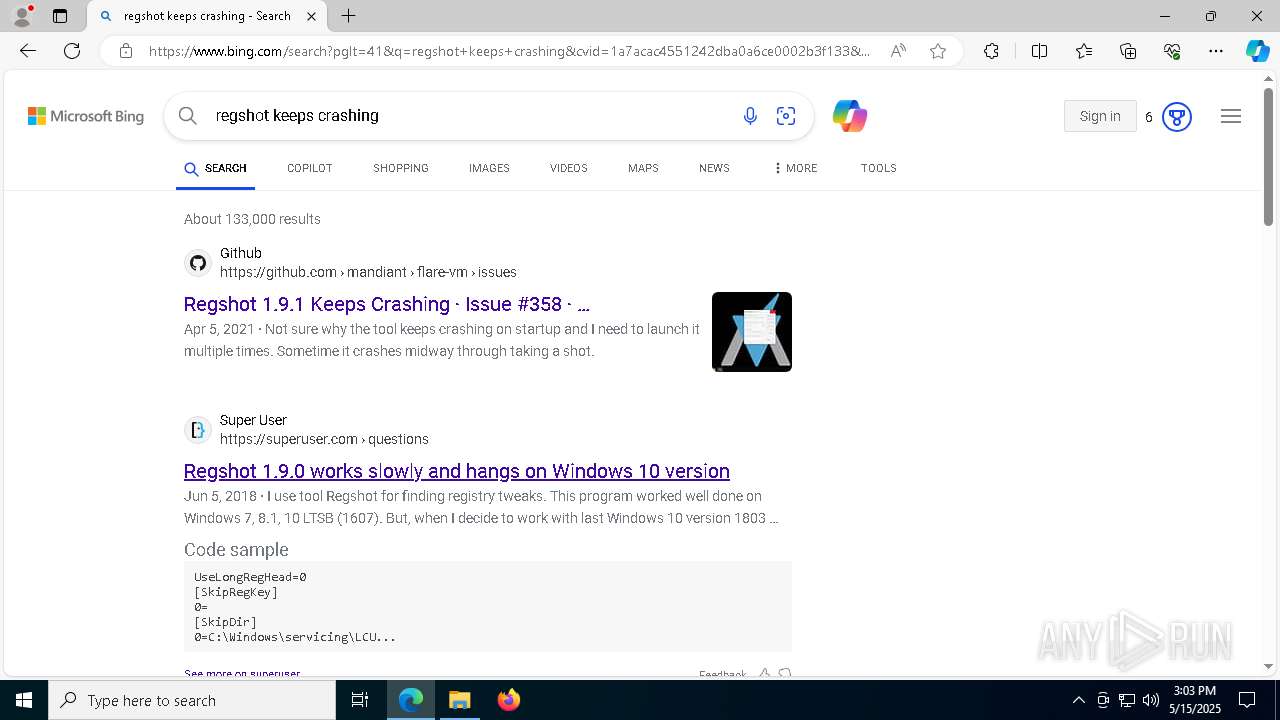Screen dimensions: 1280x720
Task: Click the Super User favicon
Action: [198, 430]
